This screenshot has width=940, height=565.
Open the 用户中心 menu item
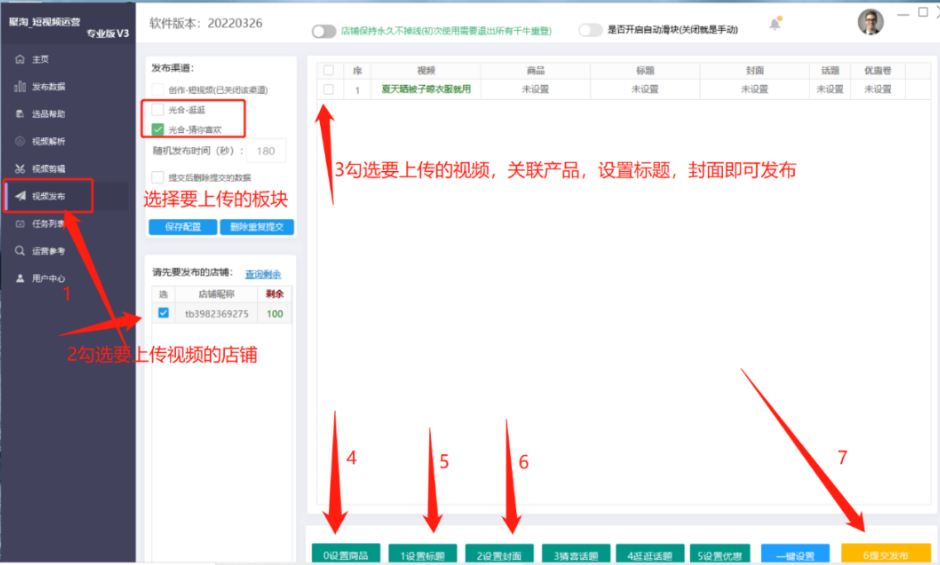tap(49, 278)
